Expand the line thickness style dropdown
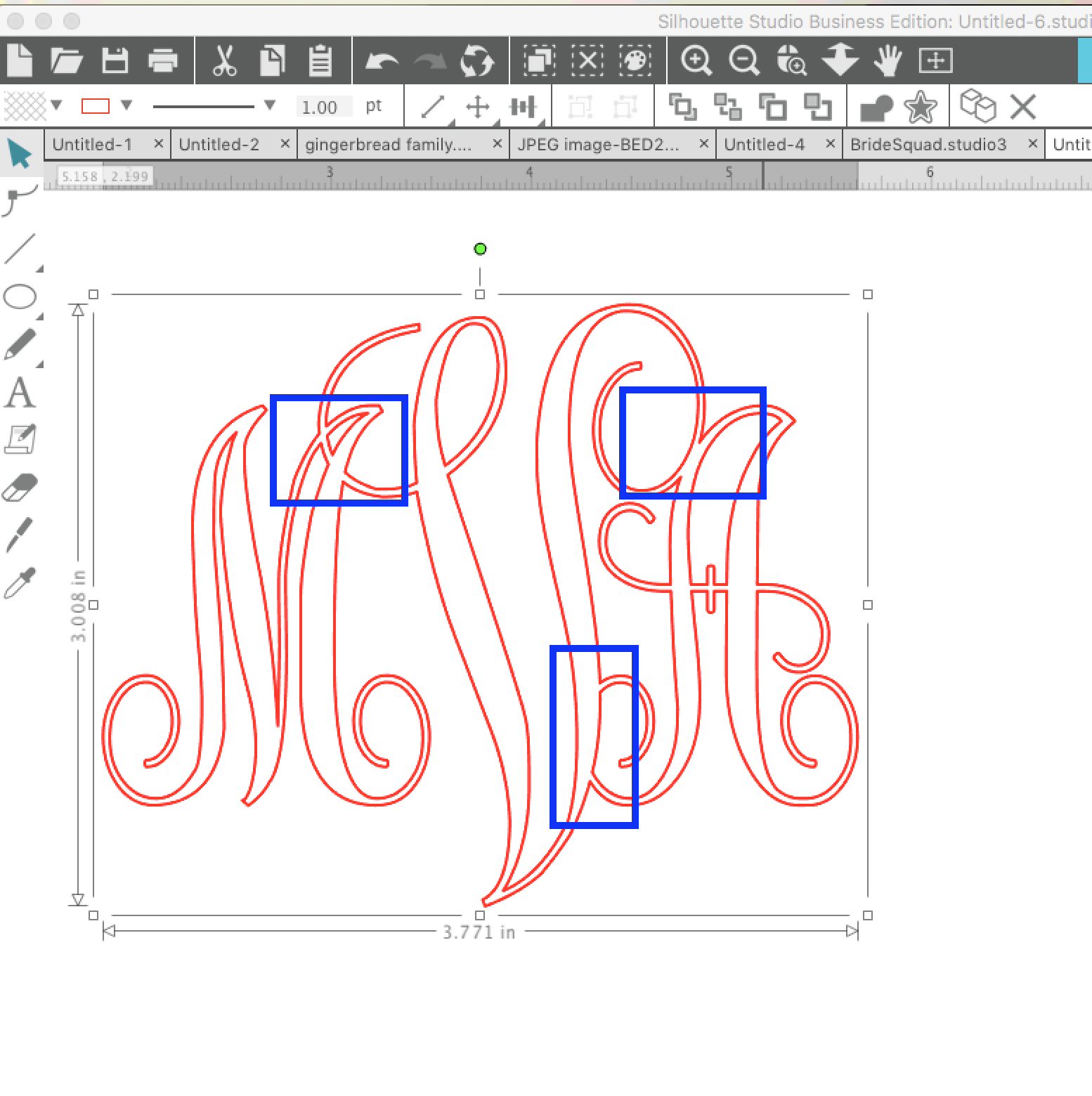This screenshot has width=1092, height=1096. pos(269,106)
